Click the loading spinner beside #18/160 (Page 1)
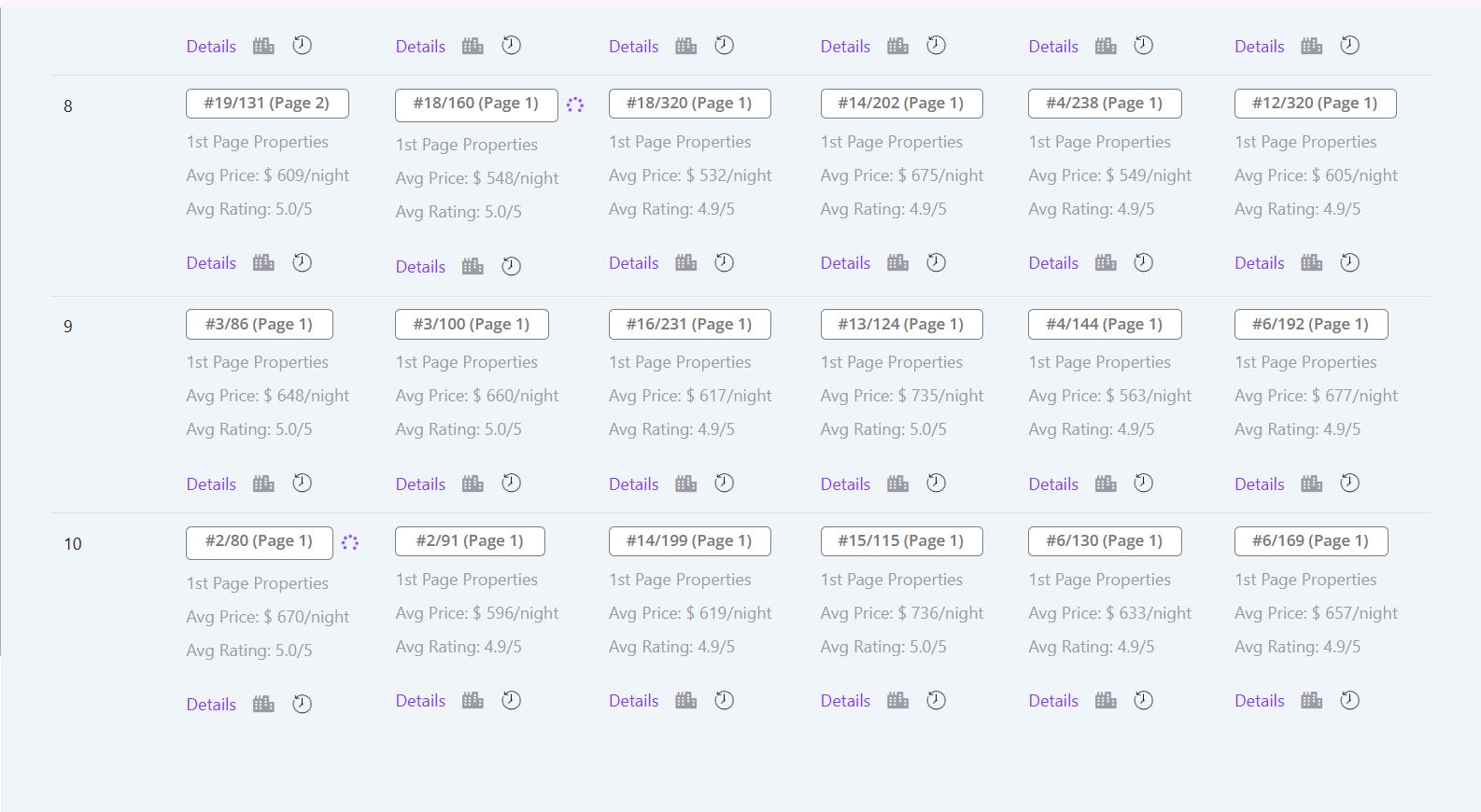 575,105
